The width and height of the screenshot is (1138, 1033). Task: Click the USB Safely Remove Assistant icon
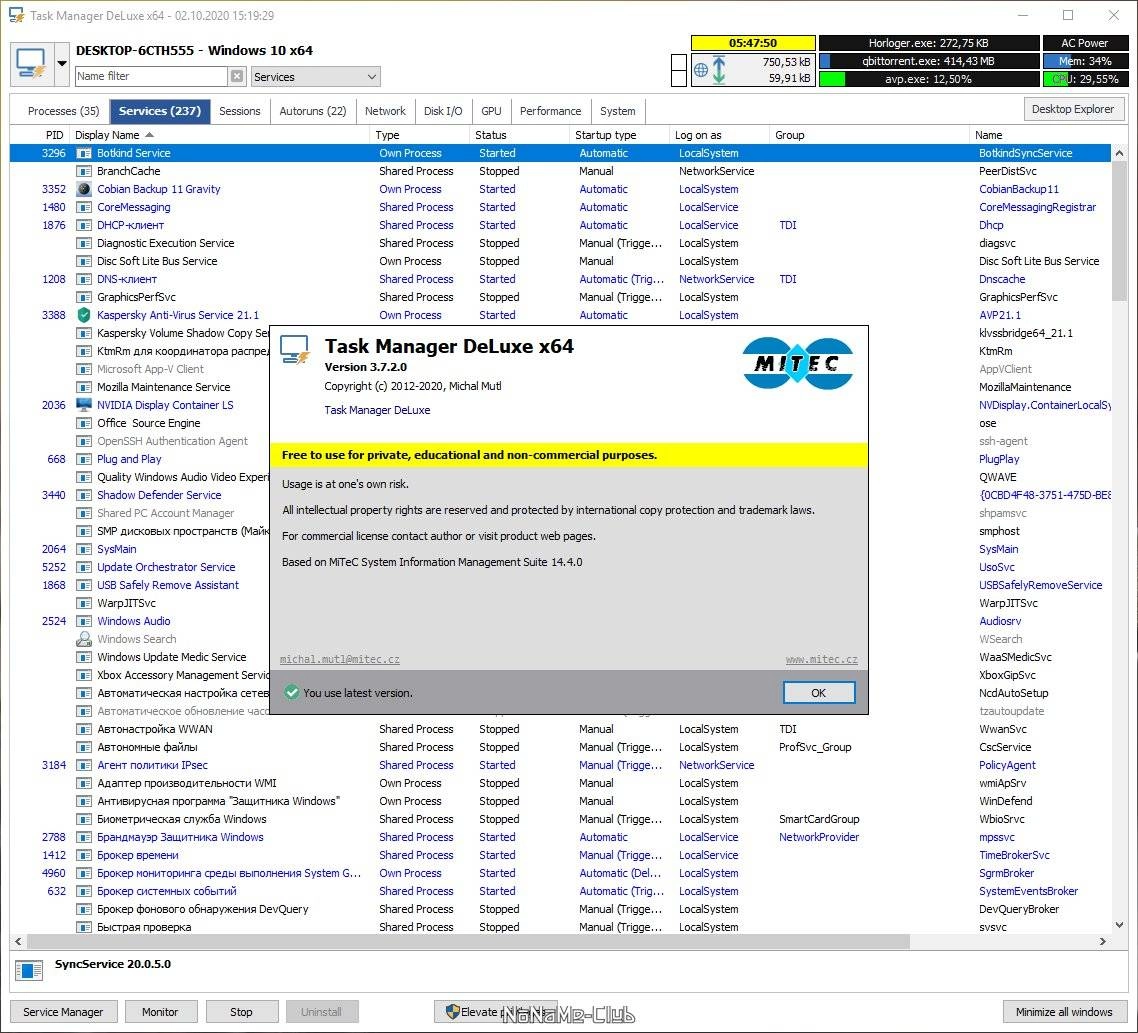pos(84,585)
